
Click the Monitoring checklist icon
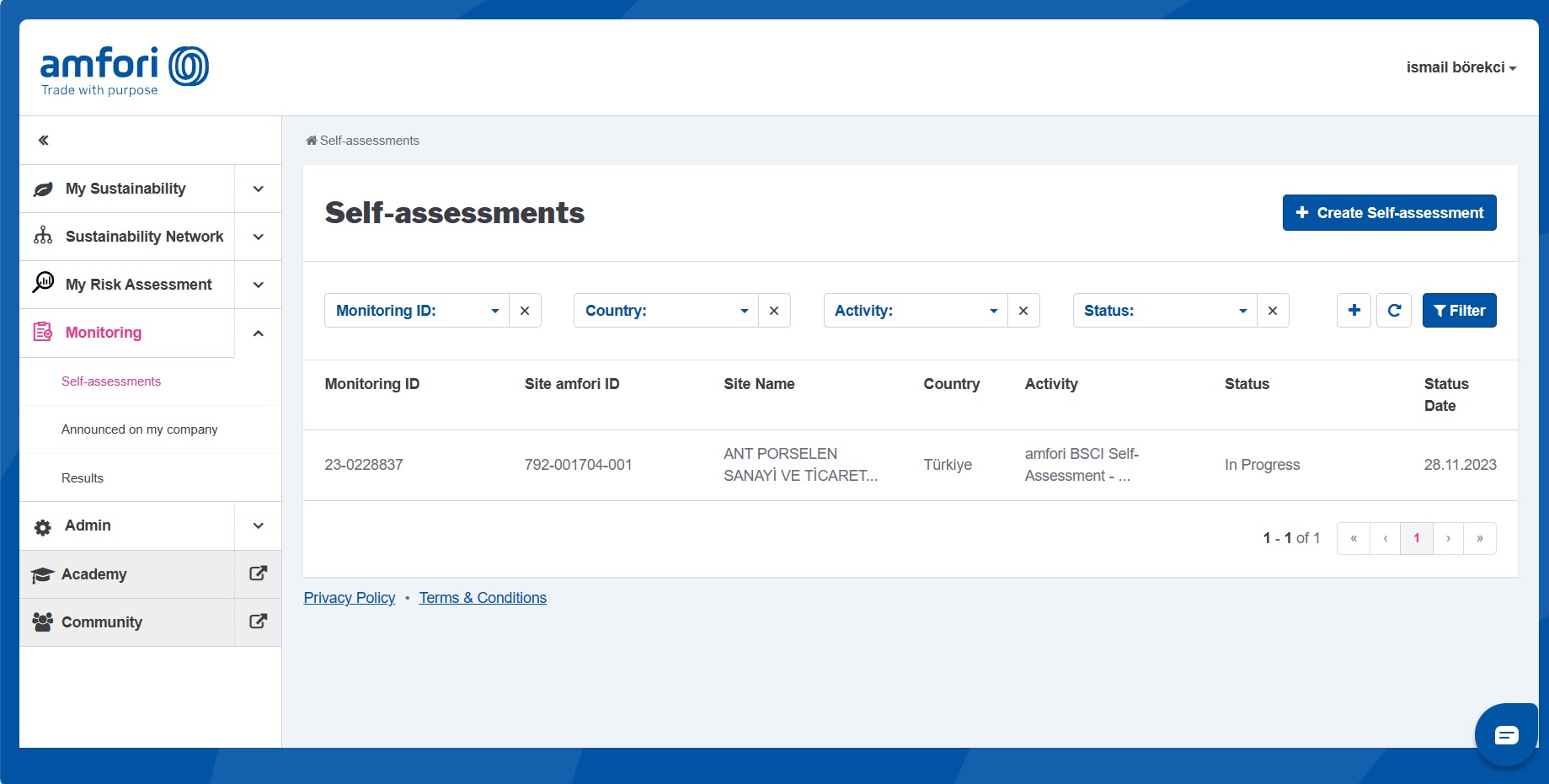[x=43, y=332]
